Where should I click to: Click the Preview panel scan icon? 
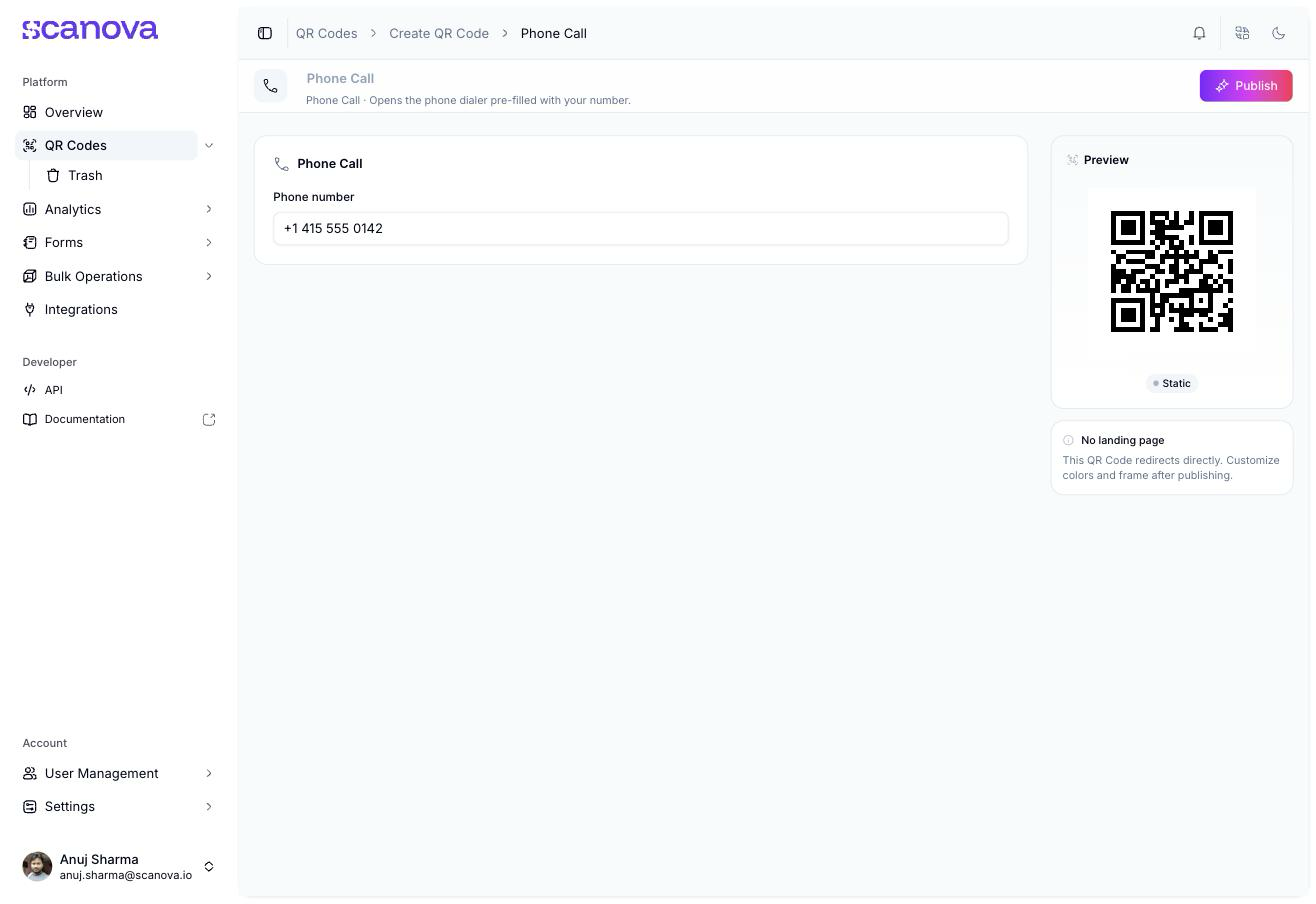pos(1072,160)
